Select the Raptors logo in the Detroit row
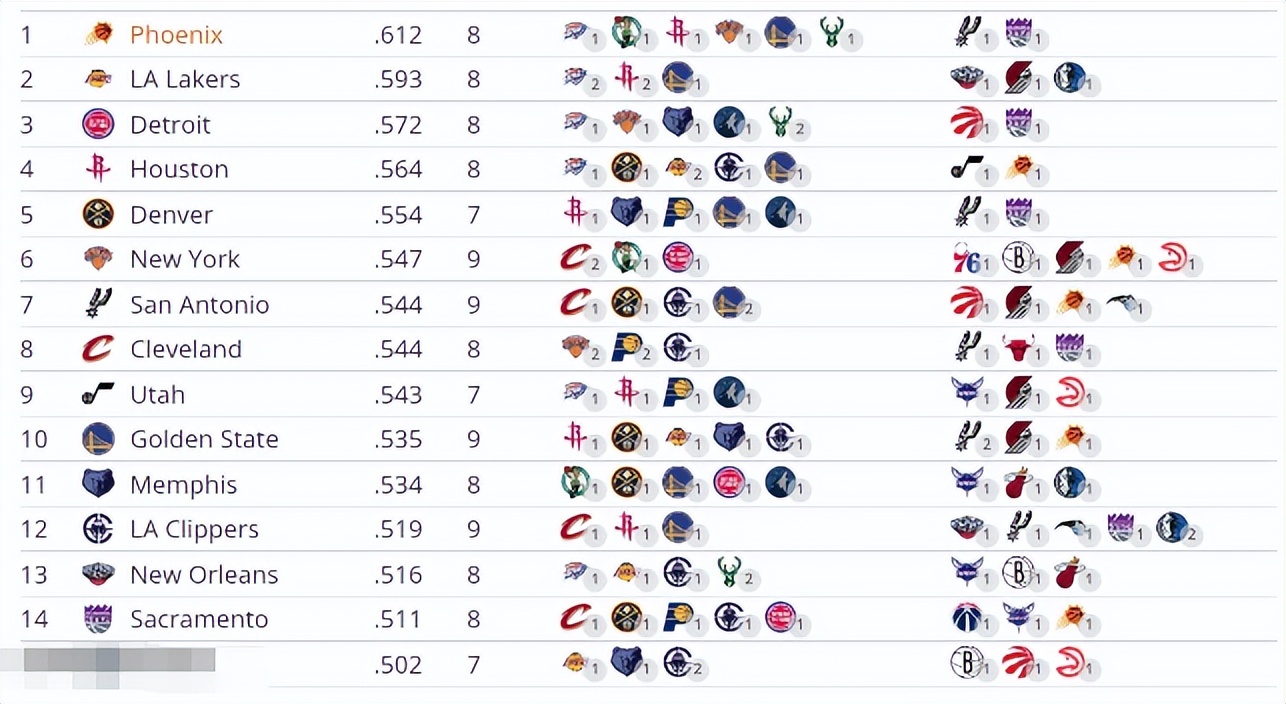The height and width of the screenshot is (704, 1286). click(x=967, y=122)
